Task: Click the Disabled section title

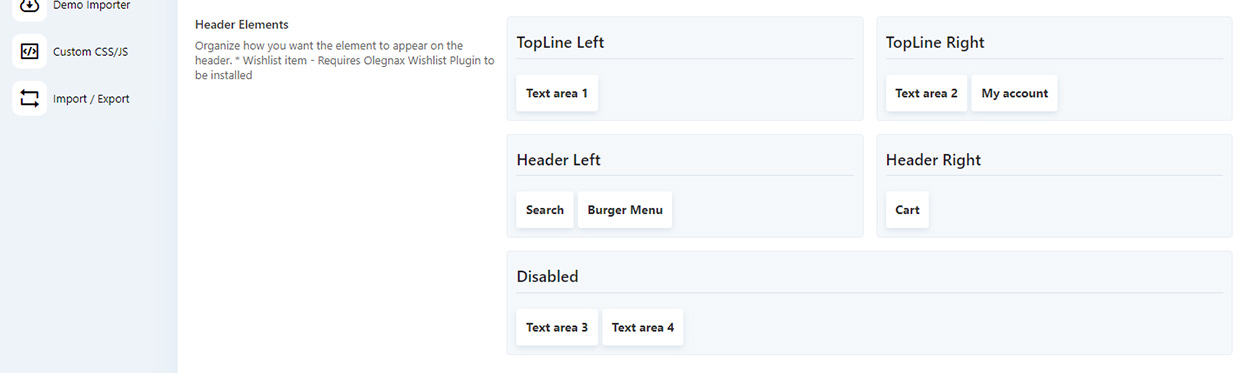Action: pyautogui.click(x=547, y=277)
